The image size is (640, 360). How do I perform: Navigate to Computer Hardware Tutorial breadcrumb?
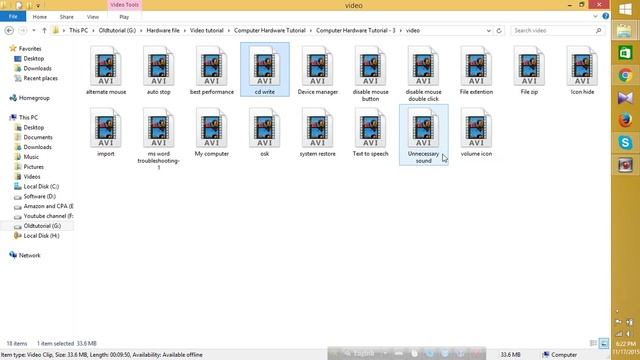click(x=270, y=31)
